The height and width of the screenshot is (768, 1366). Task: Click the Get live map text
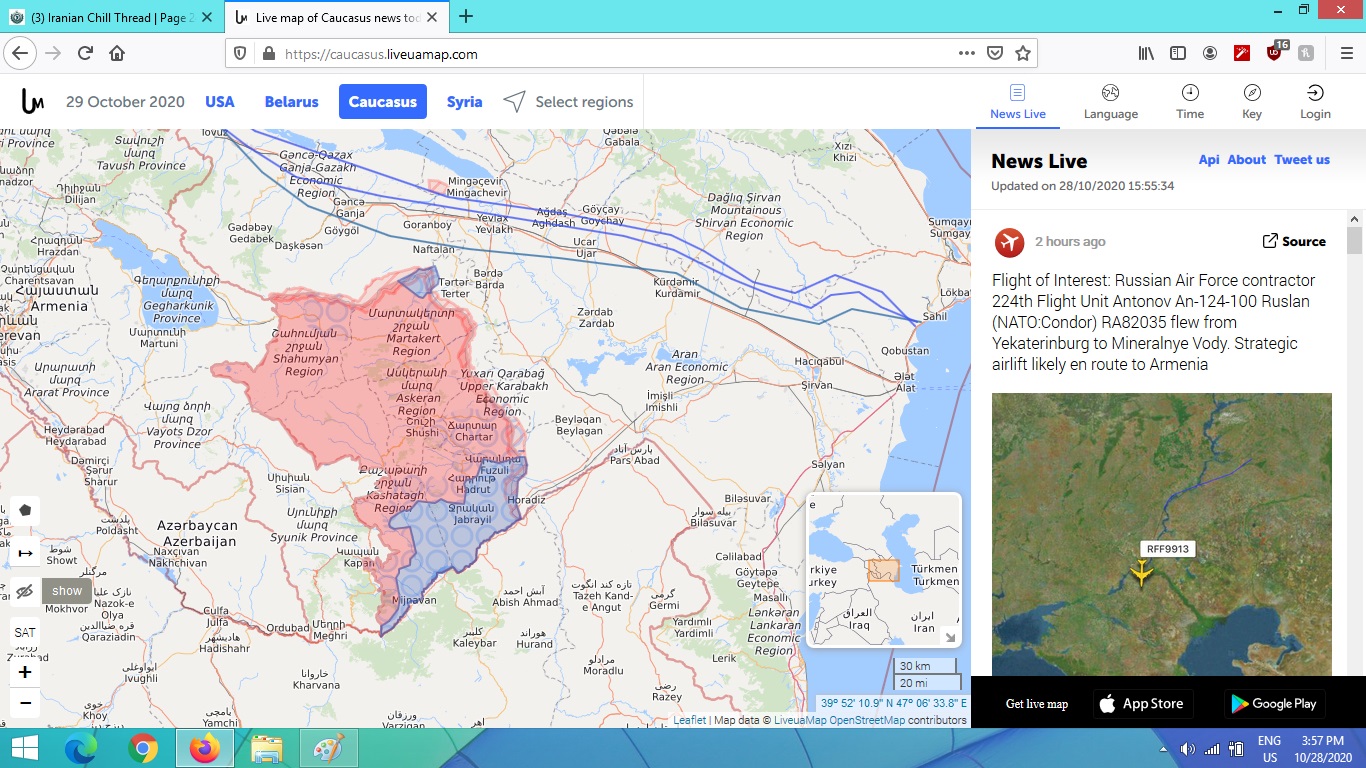(x=1037, y=704)
